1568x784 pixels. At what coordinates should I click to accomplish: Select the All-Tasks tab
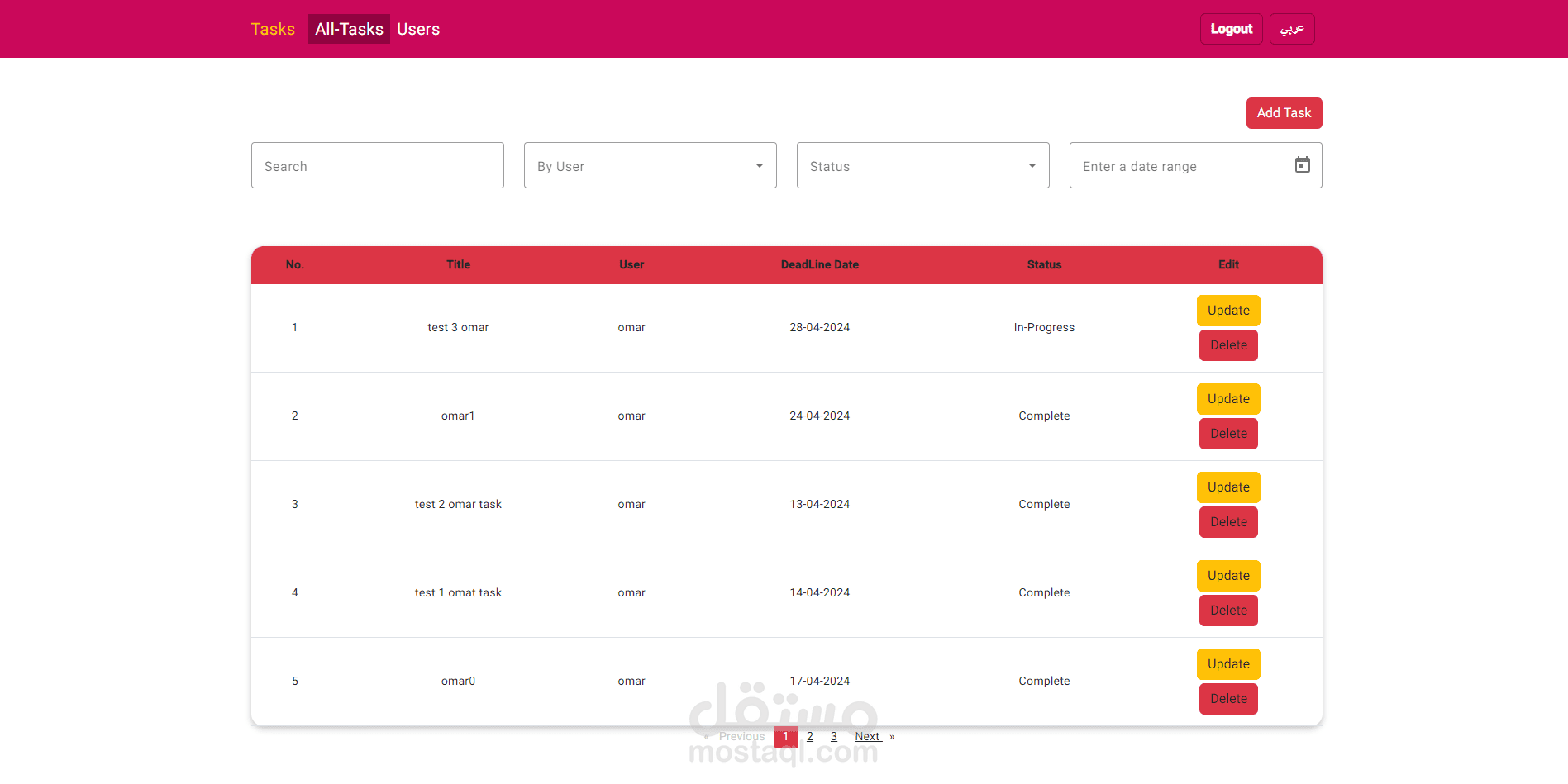point(349,29)
